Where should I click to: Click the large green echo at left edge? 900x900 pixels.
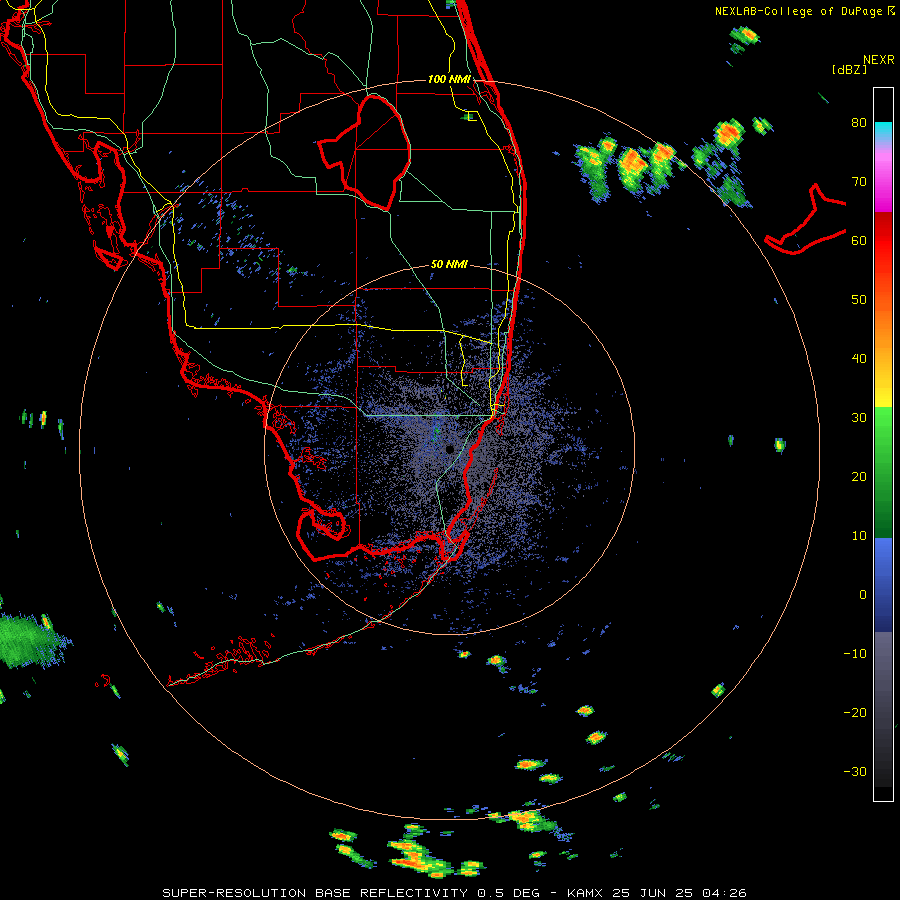click(29, 640)
